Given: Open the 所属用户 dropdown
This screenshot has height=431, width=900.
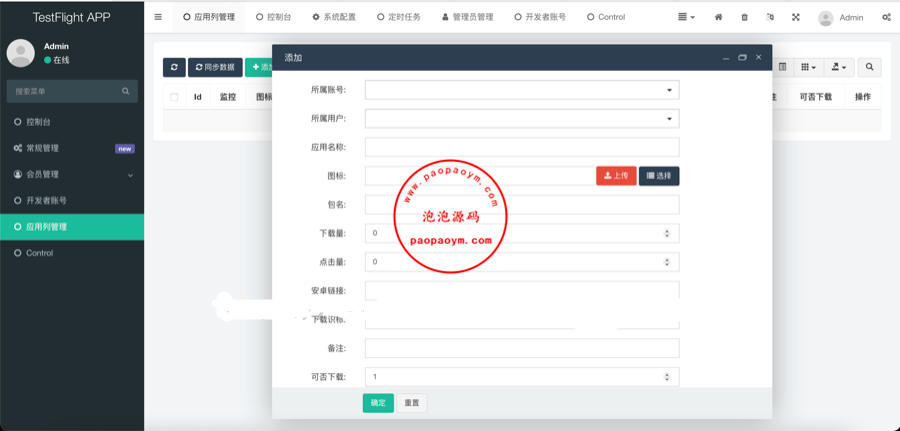Looking at the screenshot, I should point(521,119).
